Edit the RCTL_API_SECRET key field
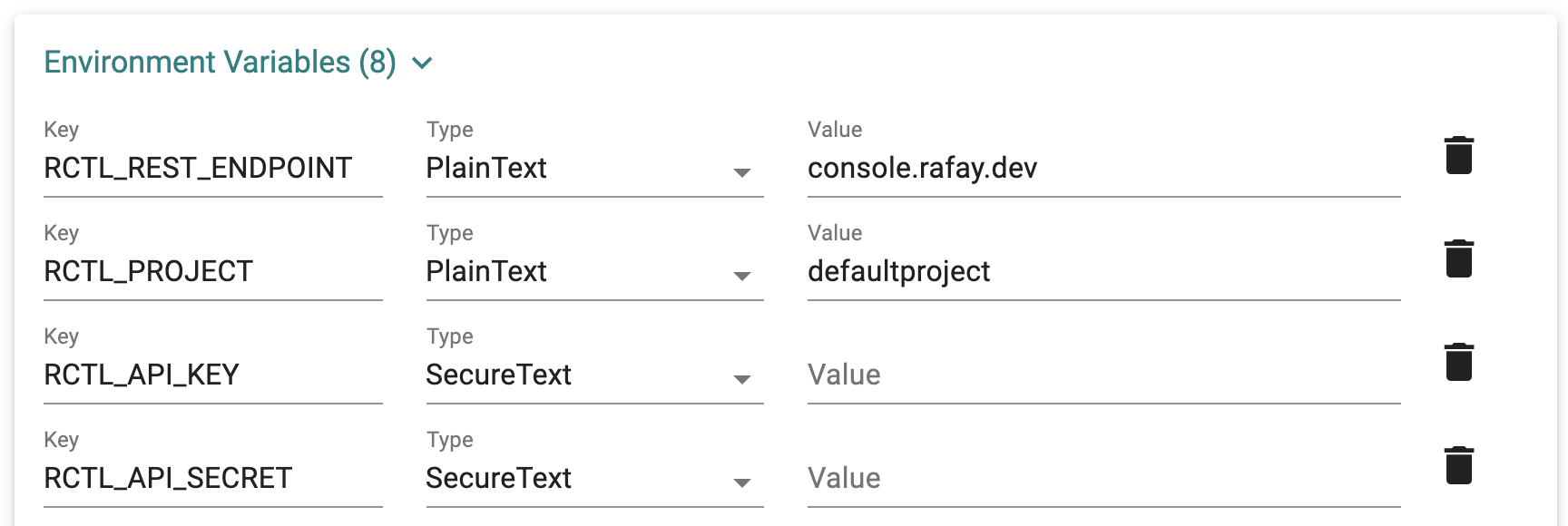The height and width of the screenshot is (526, 1568). (x=213, y=479)
